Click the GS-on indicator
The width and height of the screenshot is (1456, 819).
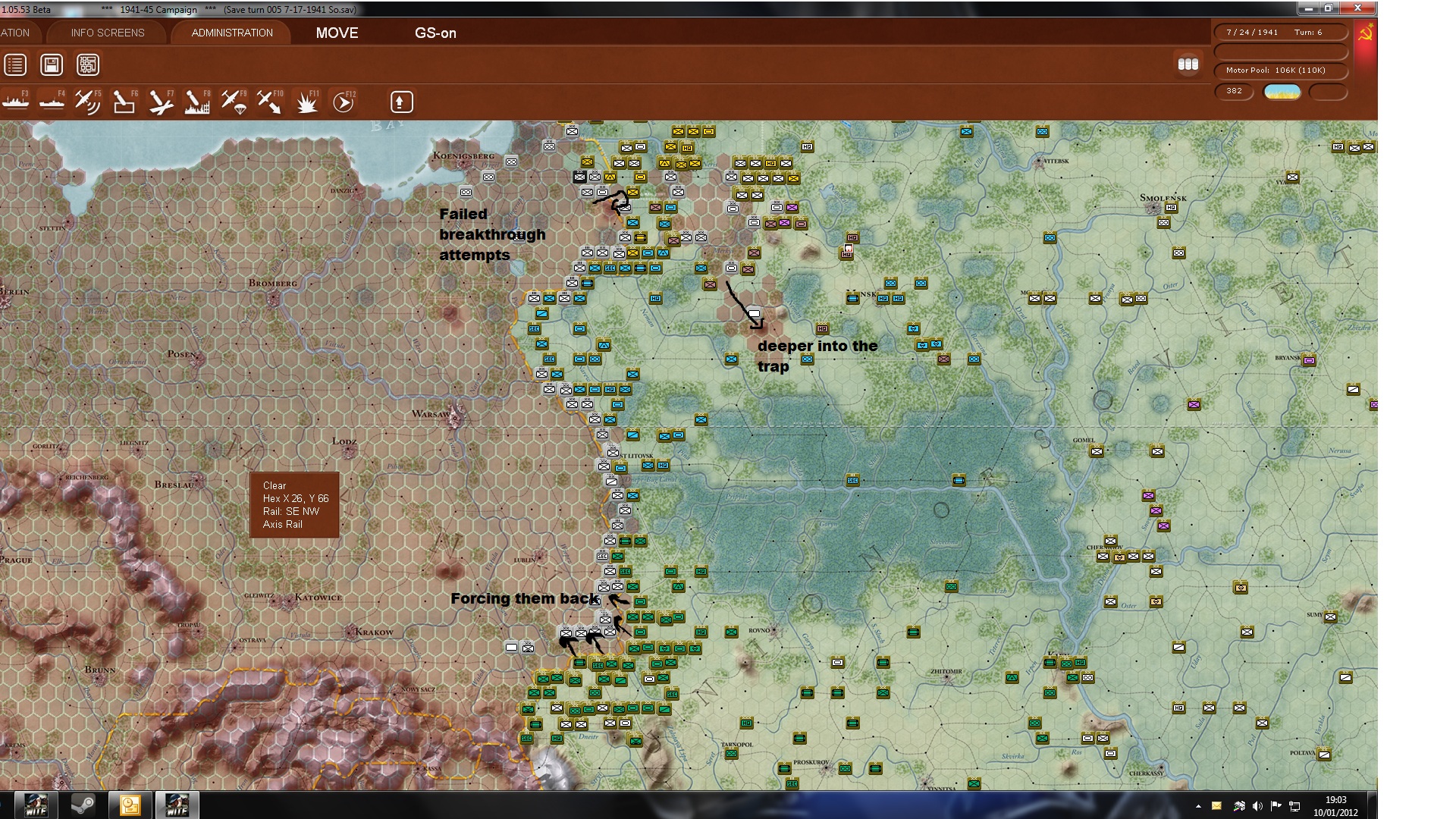coord(435,33)
